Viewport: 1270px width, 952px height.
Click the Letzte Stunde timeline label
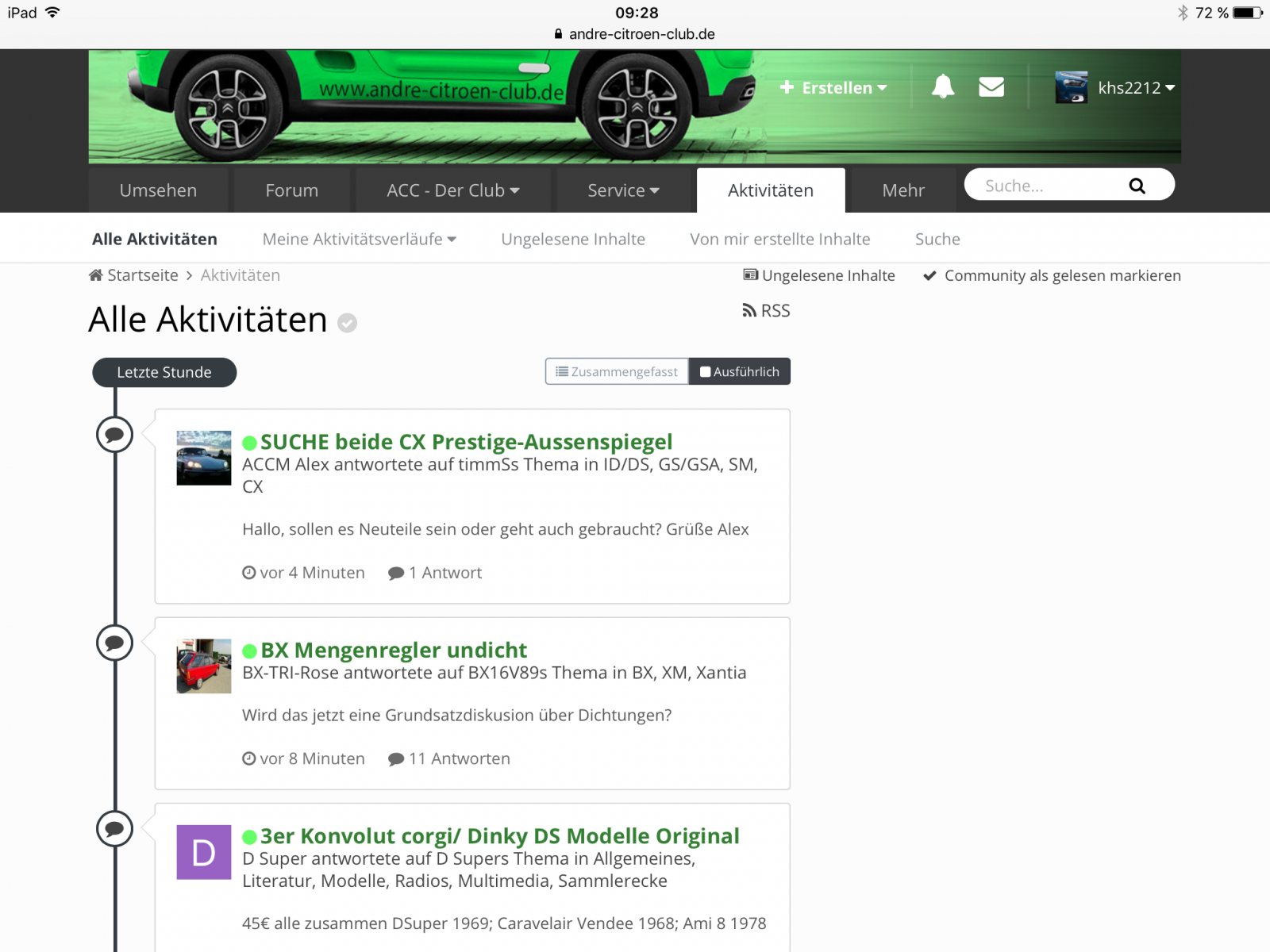pyautogui.click(x=164, y=372)
